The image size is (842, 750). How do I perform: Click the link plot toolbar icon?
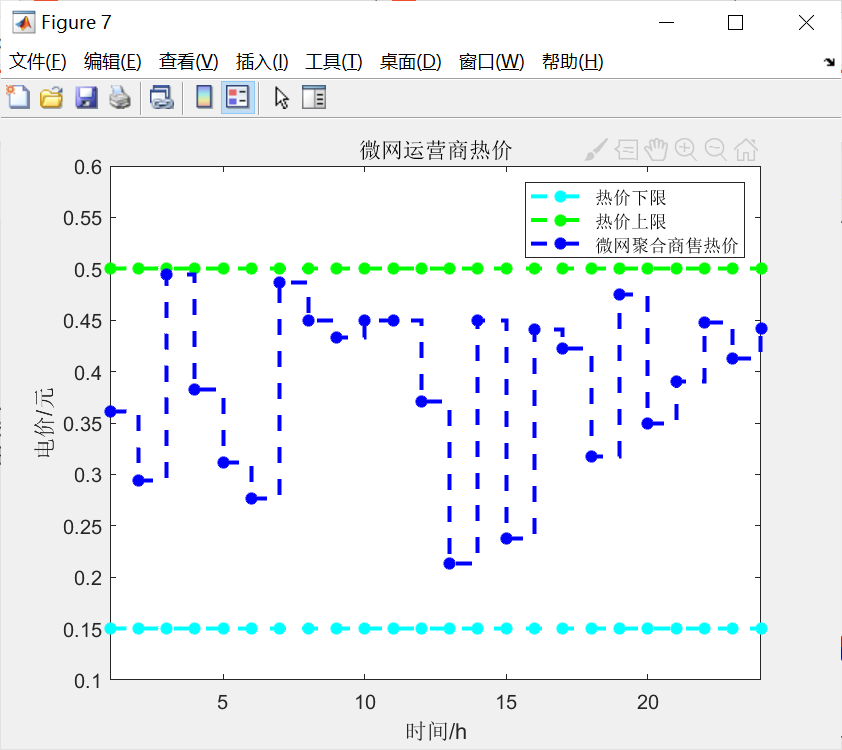pyautogui.click(x=162, y=98)
